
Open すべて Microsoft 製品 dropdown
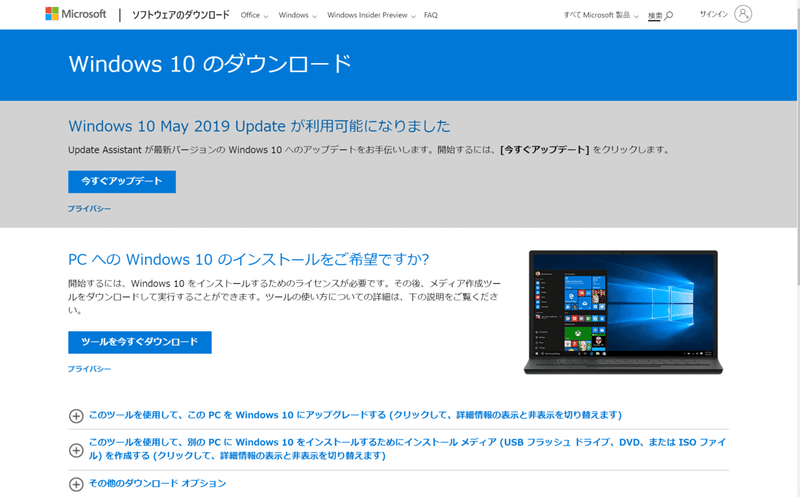click(601, 15)
